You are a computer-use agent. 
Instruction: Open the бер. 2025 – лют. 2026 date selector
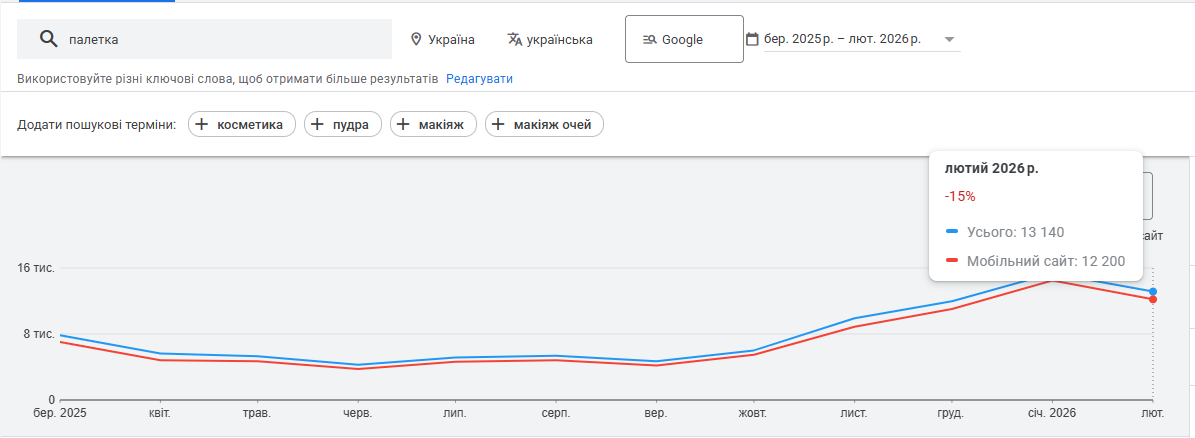842,40
